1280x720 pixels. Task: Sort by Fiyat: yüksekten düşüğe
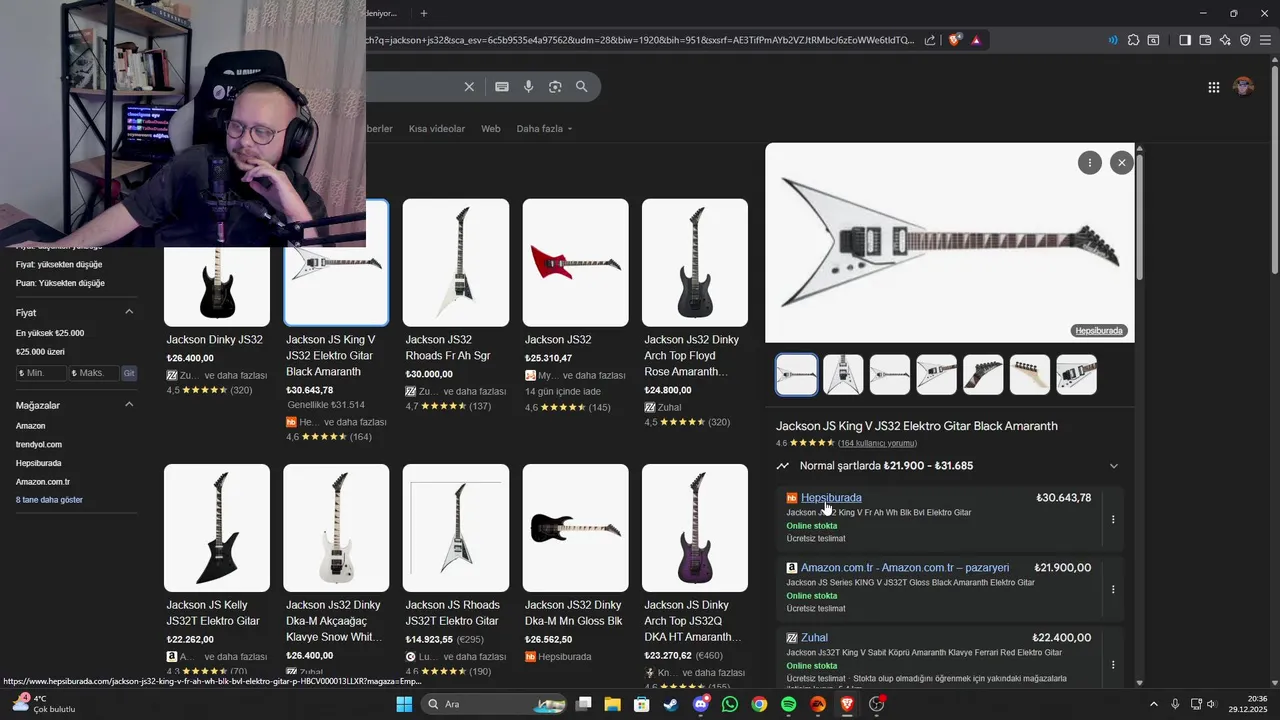[59, 264]
